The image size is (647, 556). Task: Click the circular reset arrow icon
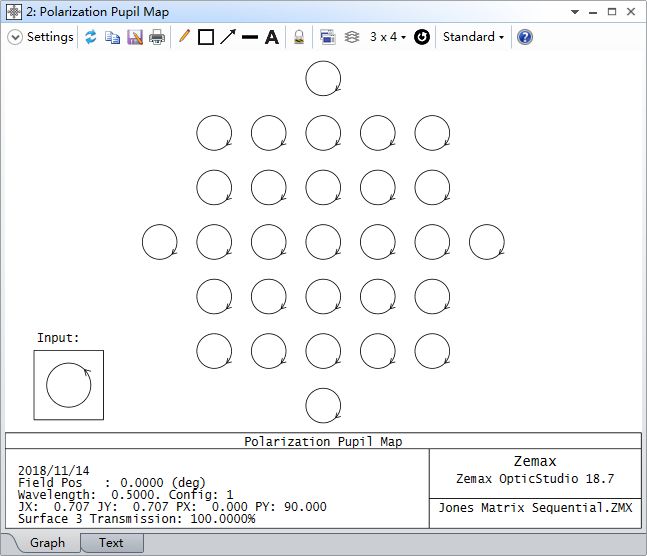[422, 37]
